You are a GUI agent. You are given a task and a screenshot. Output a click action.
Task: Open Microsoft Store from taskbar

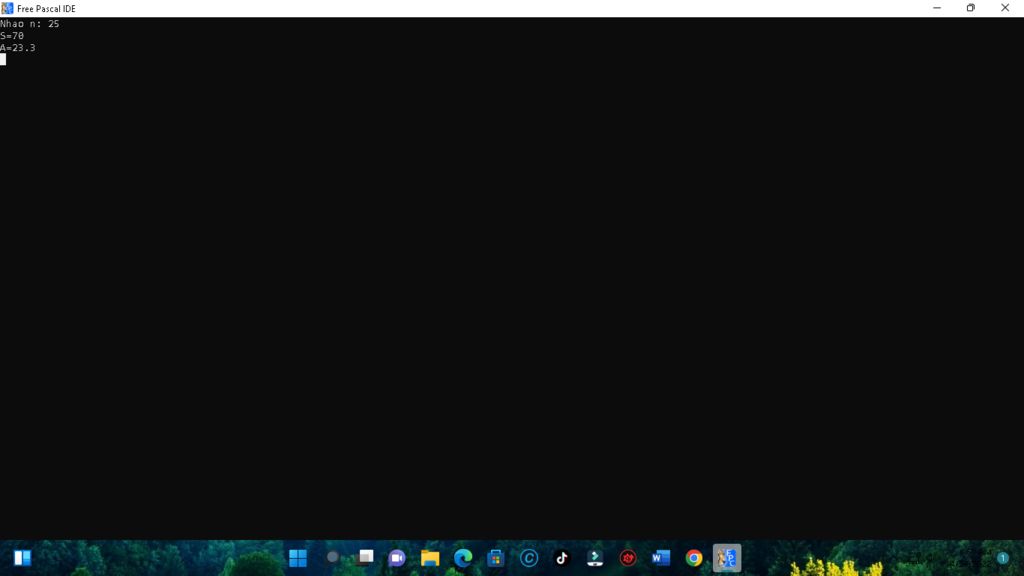tap(496, 558)
